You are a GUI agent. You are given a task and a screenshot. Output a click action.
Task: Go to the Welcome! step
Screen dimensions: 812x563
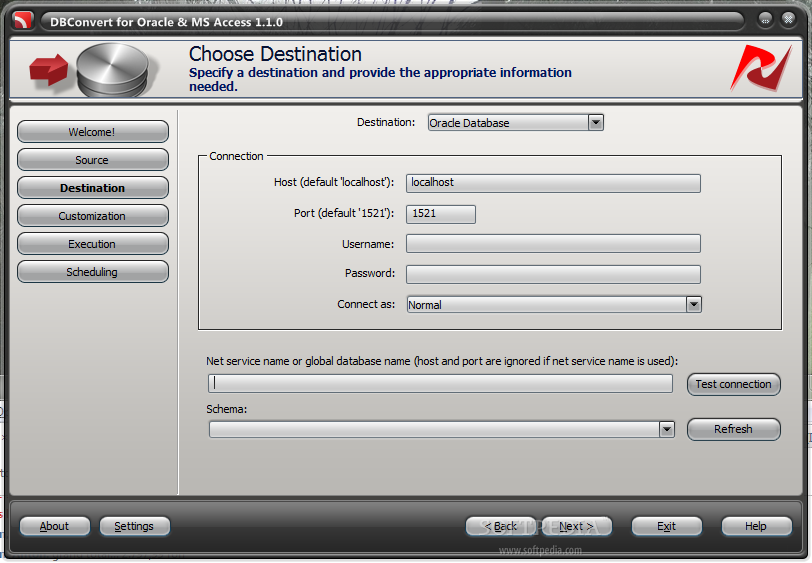tap(92, 132)
